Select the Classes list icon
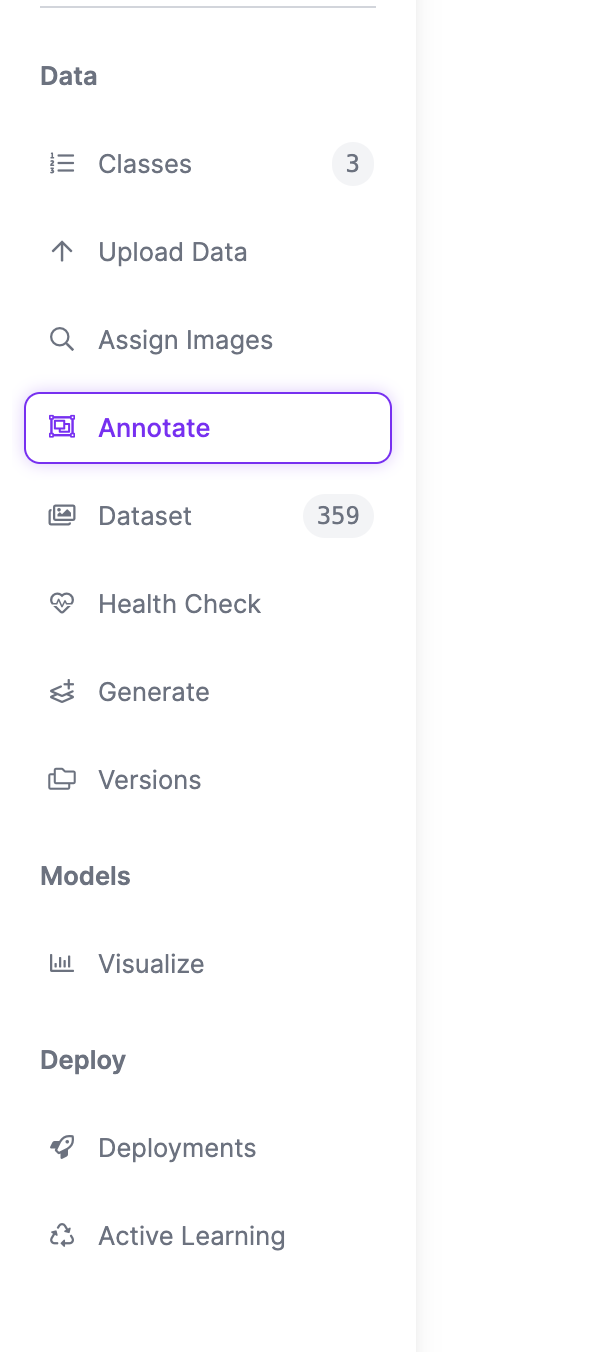The width and height of the screenshot is (606, 1352). click(62, 164)
